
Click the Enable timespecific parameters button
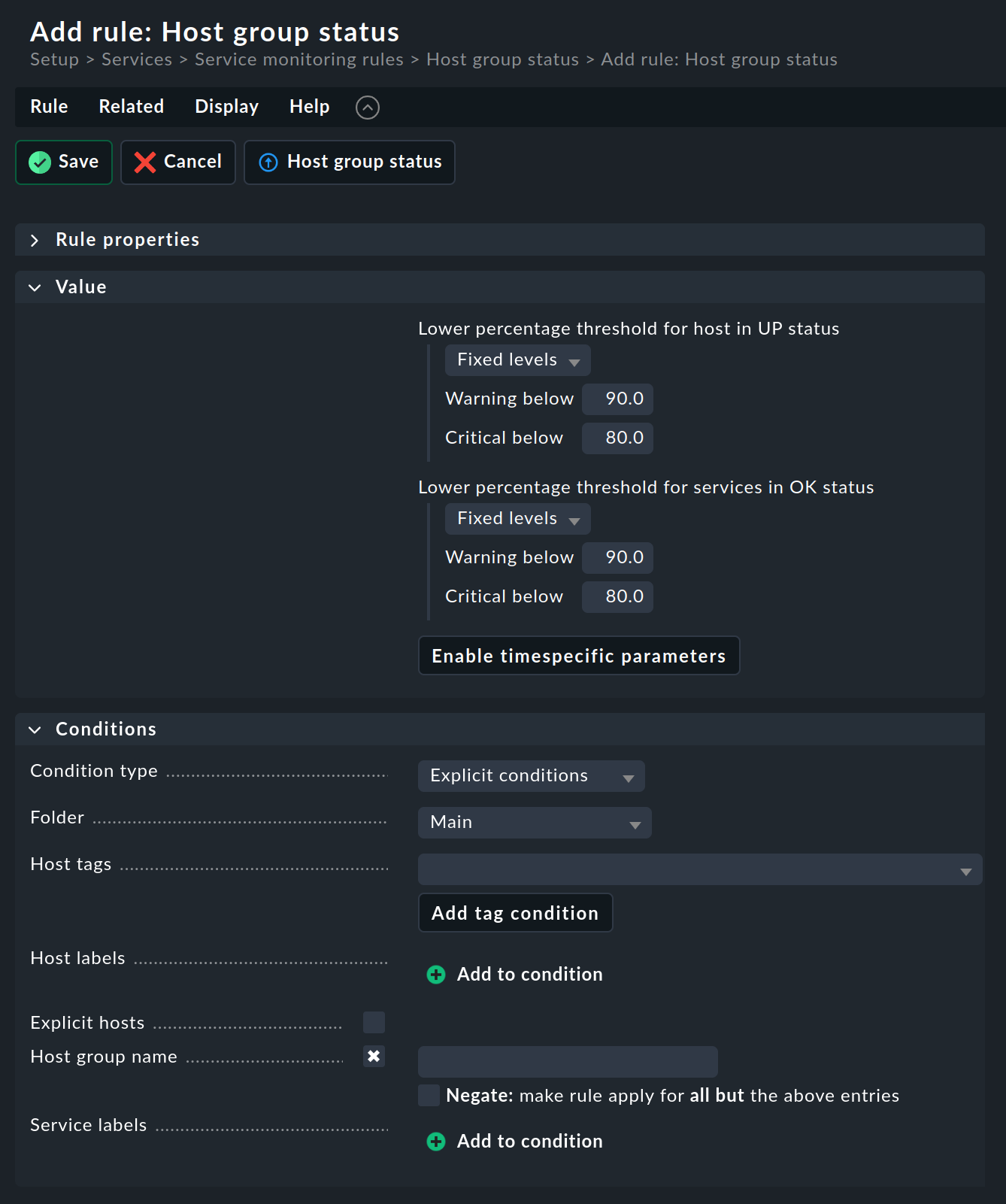click(578, 656)
